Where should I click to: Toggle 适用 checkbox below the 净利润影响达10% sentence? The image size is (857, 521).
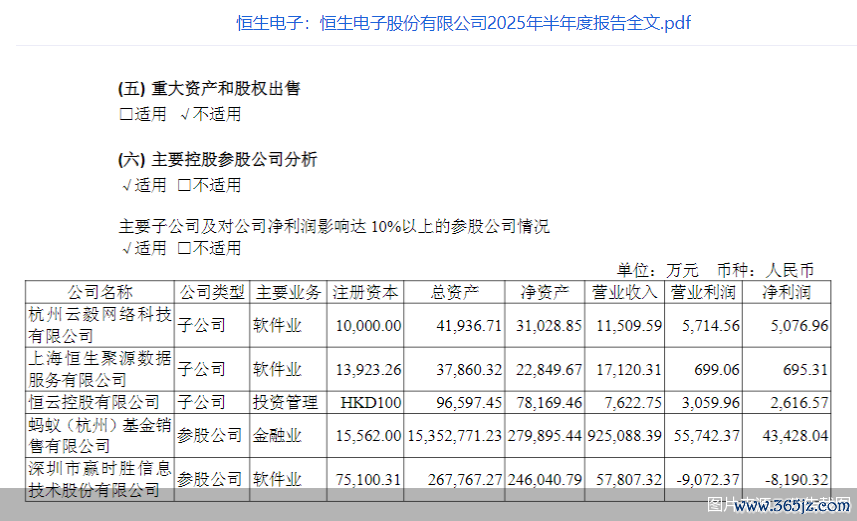click(126, 249)
